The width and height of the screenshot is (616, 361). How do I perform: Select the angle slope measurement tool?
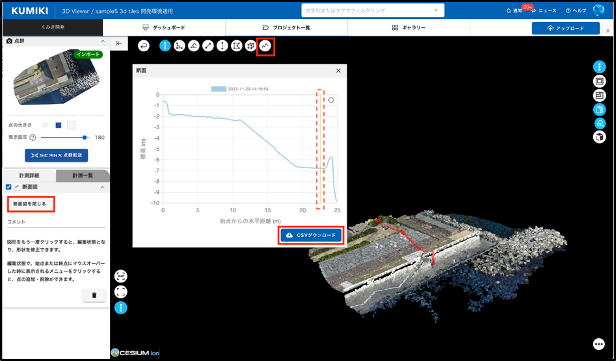point(194,46)
